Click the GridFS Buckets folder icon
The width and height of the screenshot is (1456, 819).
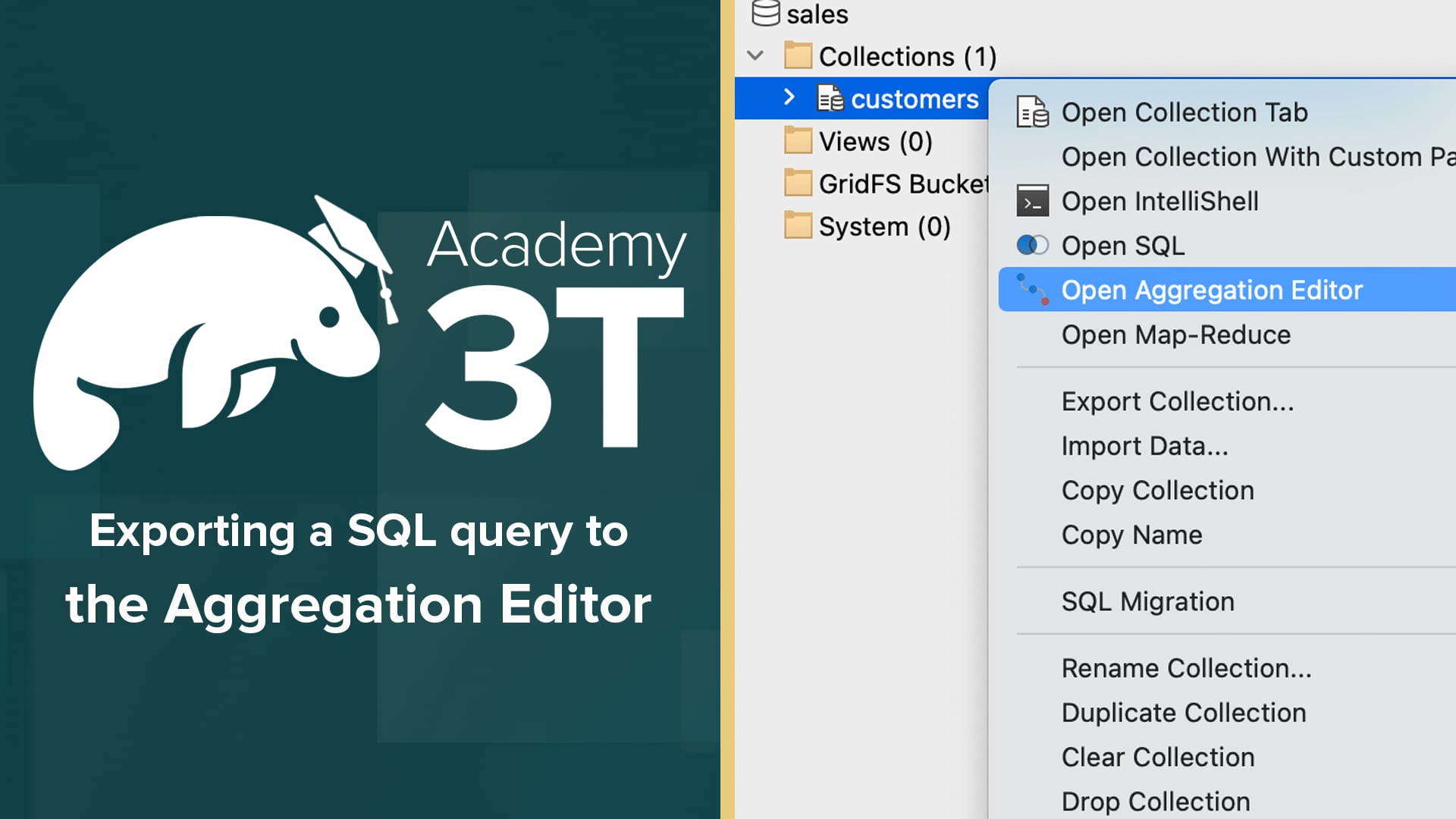point(798,183)
